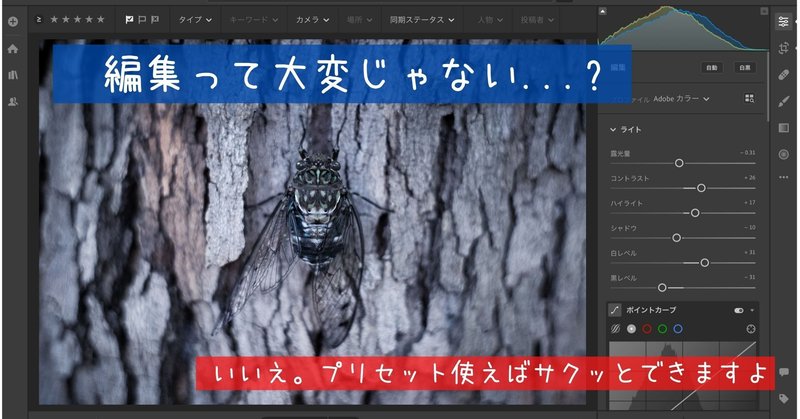Open the 人物 filter dropdown
The height and width of the screenshot is (419, 800).
[490, 20]
